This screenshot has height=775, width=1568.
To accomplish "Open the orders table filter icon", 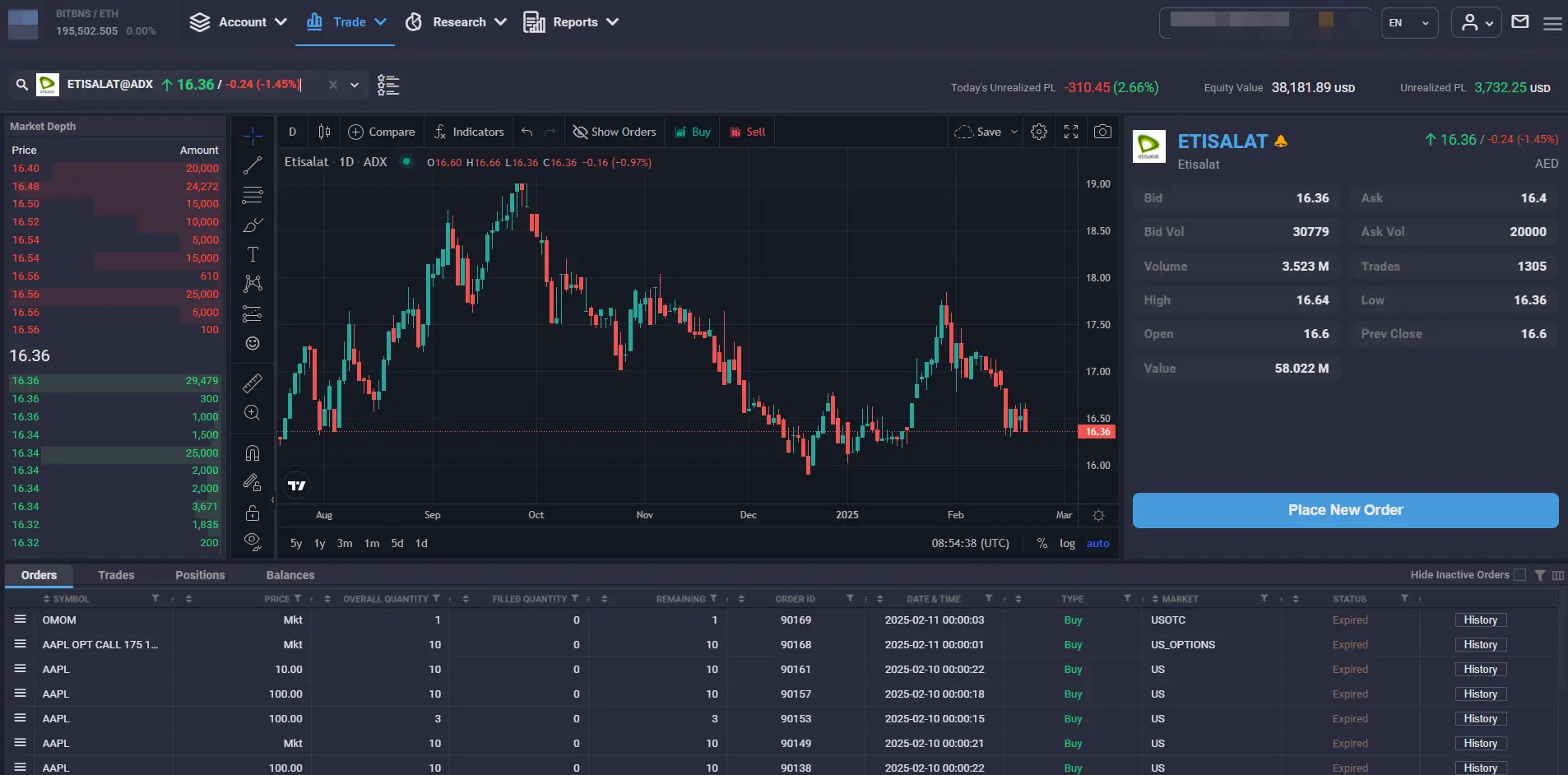I will click(1540, 575).
